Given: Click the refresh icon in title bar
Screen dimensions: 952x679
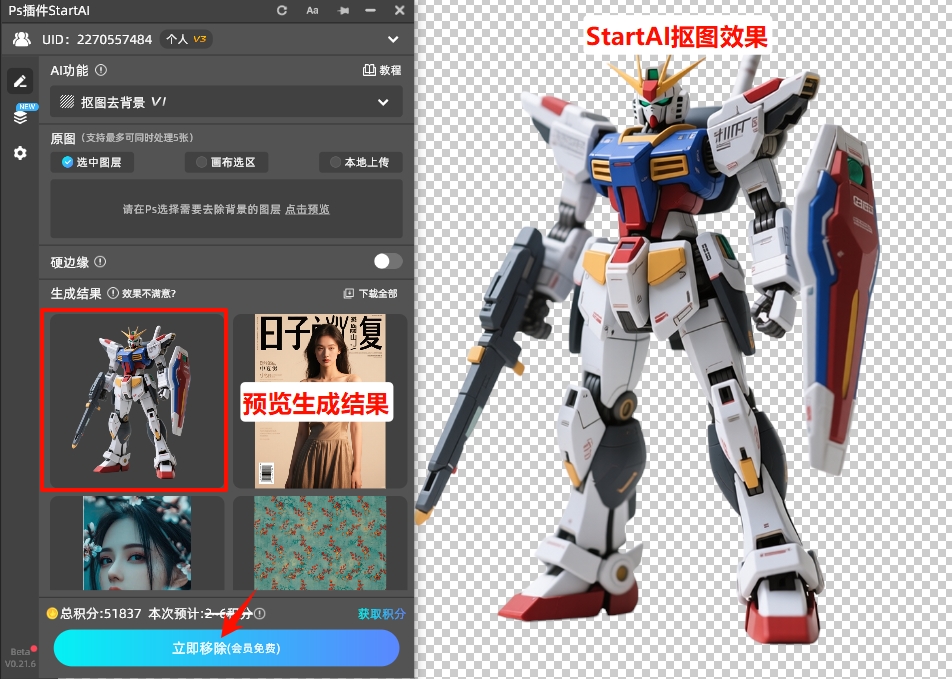Looking at the screenshot, I should (281, 11).
